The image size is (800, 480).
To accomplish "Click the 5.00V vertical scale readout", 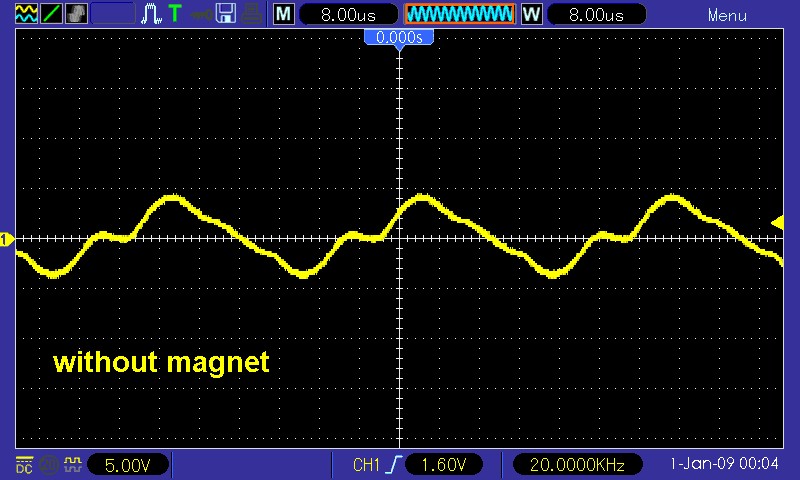I will tap(128, 465).
